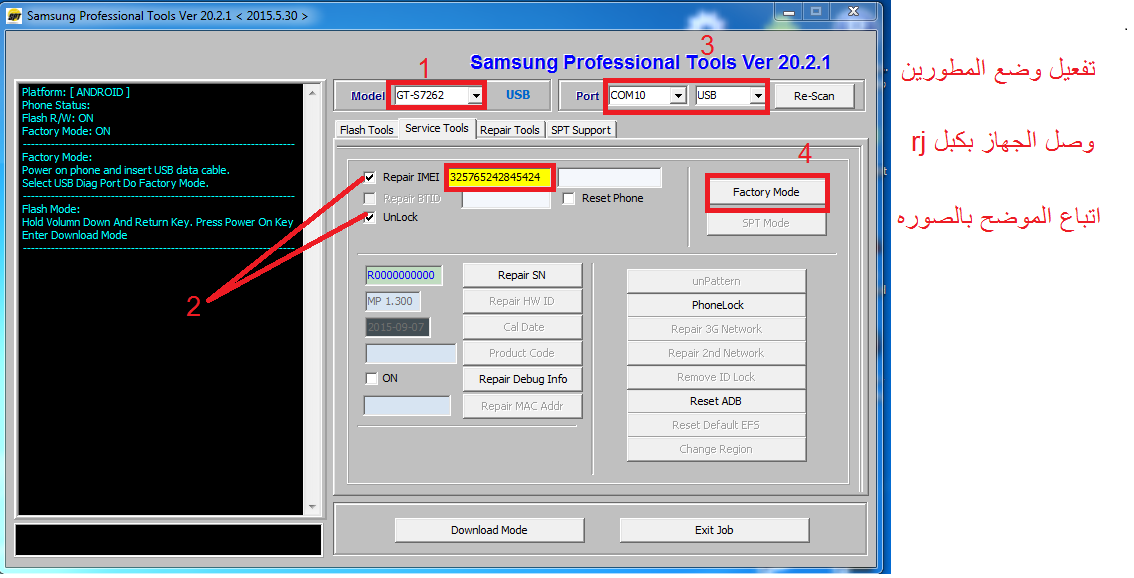The height and width of the screenshot is (578, 1134).
Task: Click the Repair 2nd Network button
Action: [717, 353]
